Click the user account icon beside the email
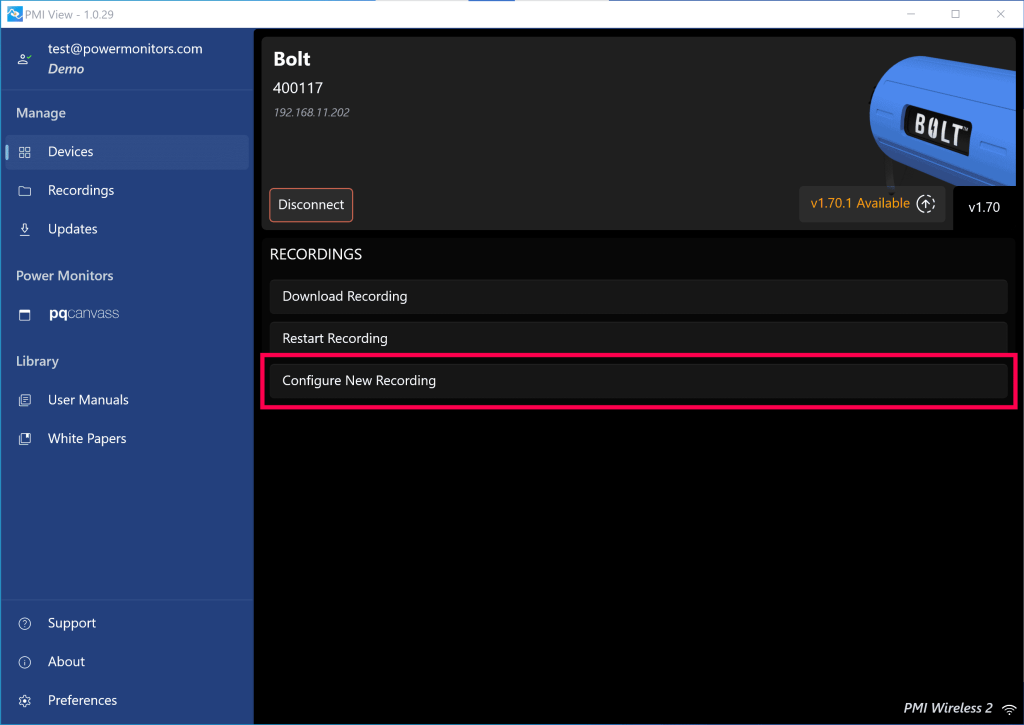The image size is (1024, 725). 23,58
